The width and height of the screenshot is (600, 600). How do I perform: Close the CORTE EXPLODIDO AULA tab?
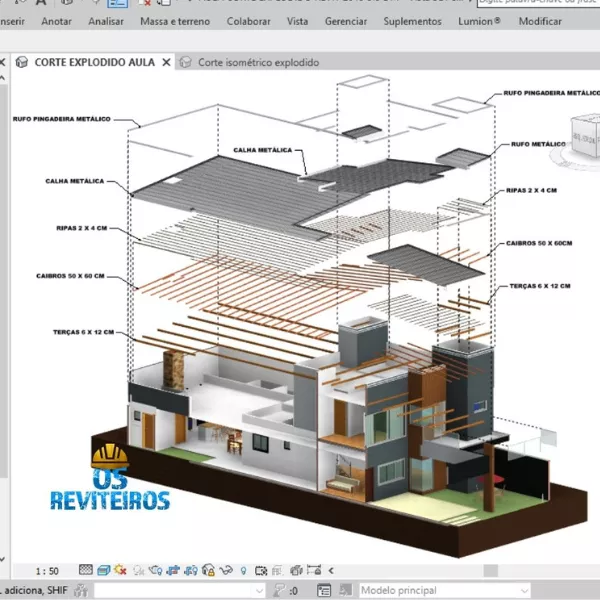[x=166, y=62]
